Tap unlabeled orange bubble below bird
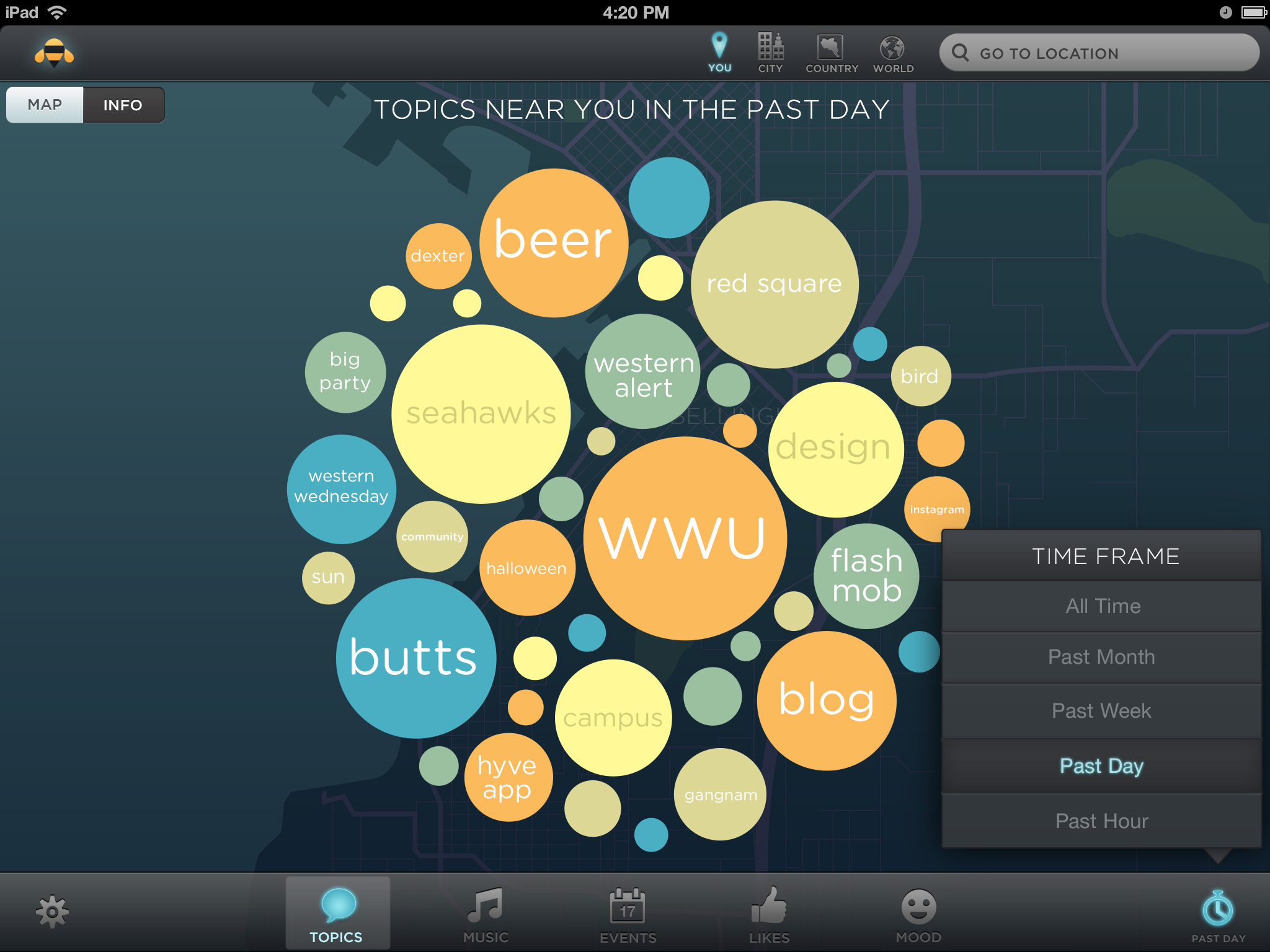1270x952 pixels. pos(941,443)
